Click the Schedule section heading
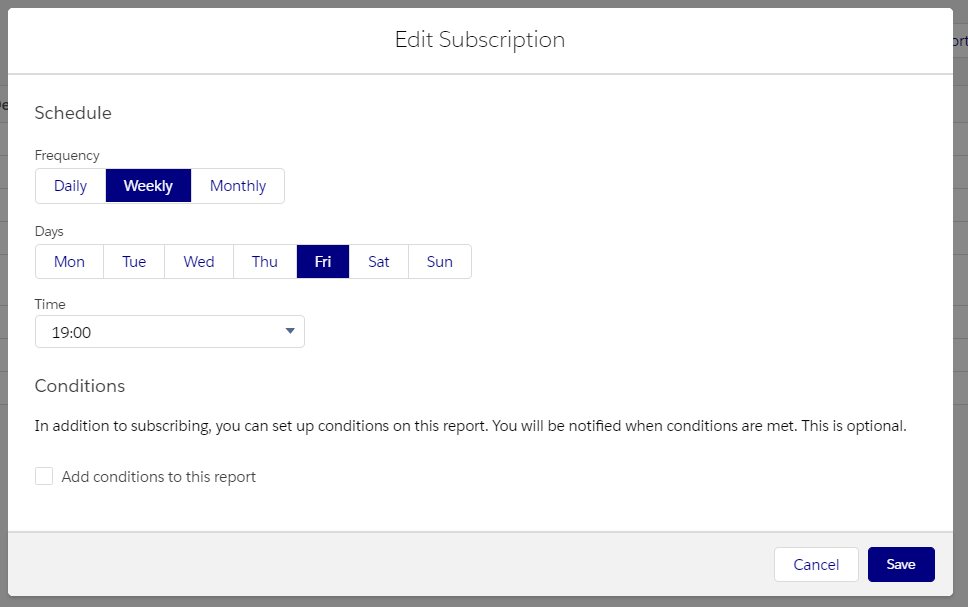Screen dimensions: 968x607 tap(73, 113)
